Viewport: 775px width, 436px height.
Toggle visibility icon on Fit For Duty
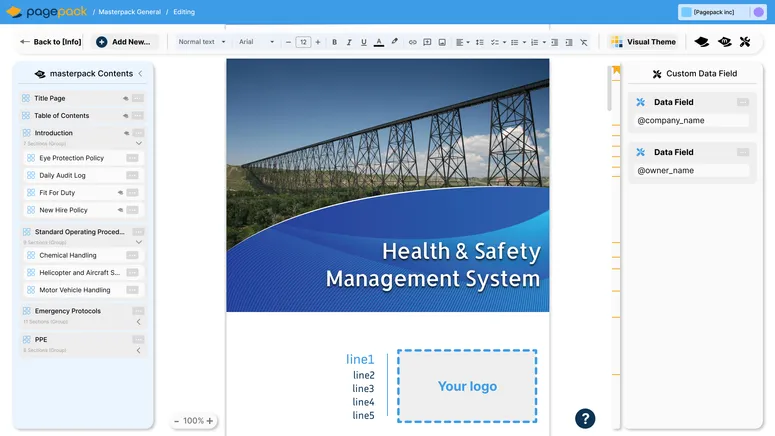pos(120,192)
